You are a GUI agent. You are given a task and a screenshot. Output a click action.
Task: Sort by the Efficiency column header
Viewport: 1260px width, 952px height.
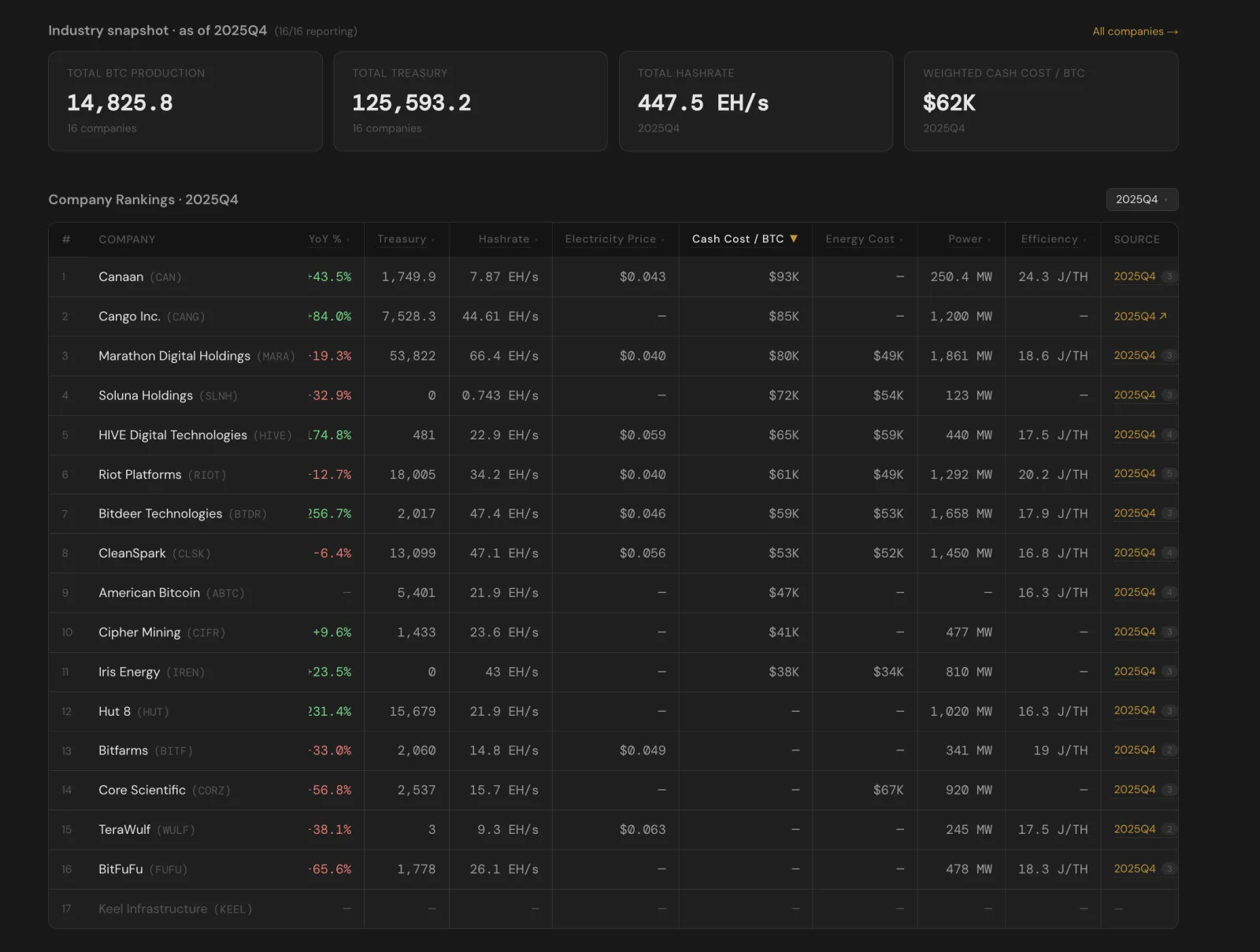pos(1054,239)
